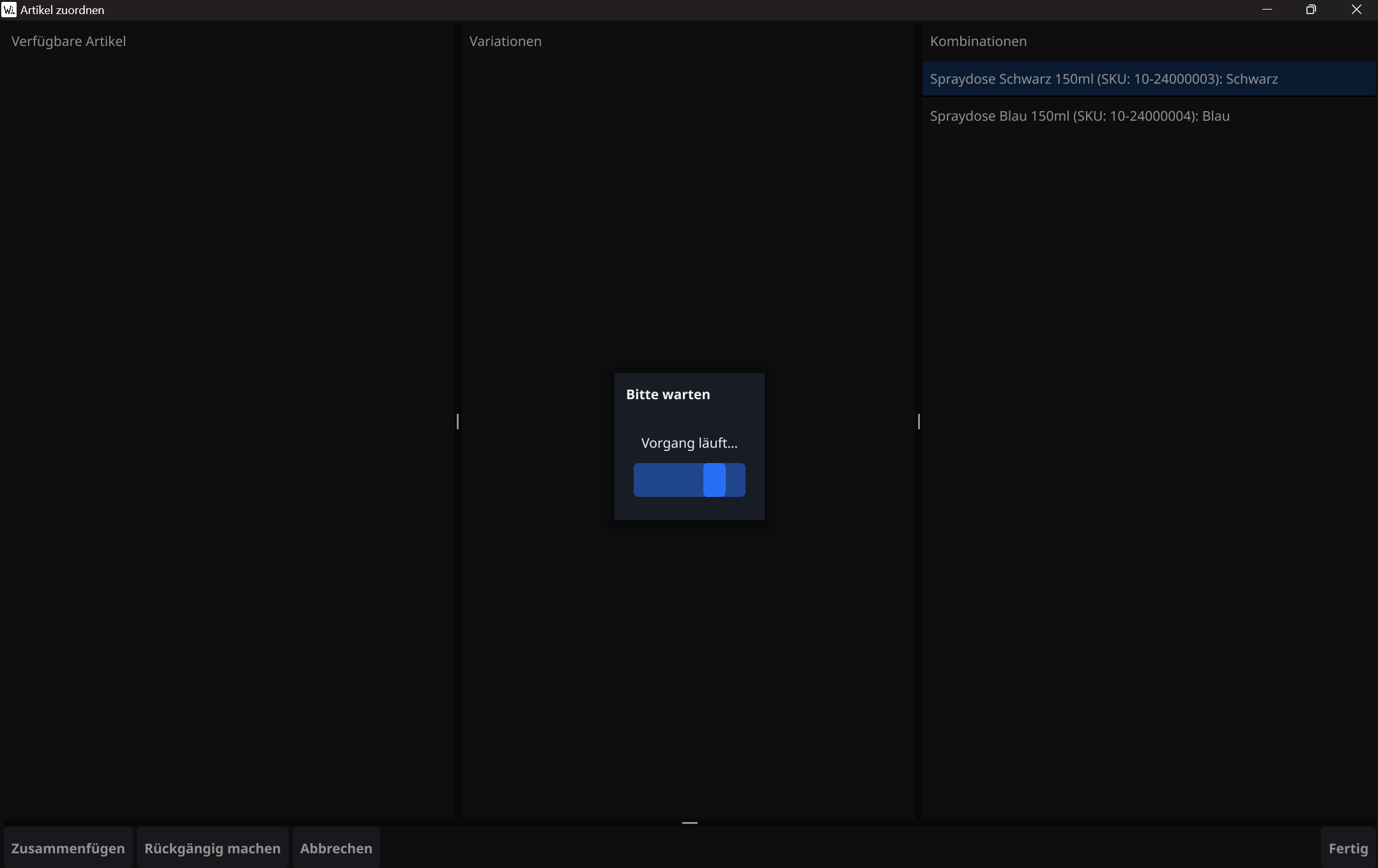This screenshot has height=868, width=1378.
Task: Click the progress bar in wait dialog
Action: [689, 480]
